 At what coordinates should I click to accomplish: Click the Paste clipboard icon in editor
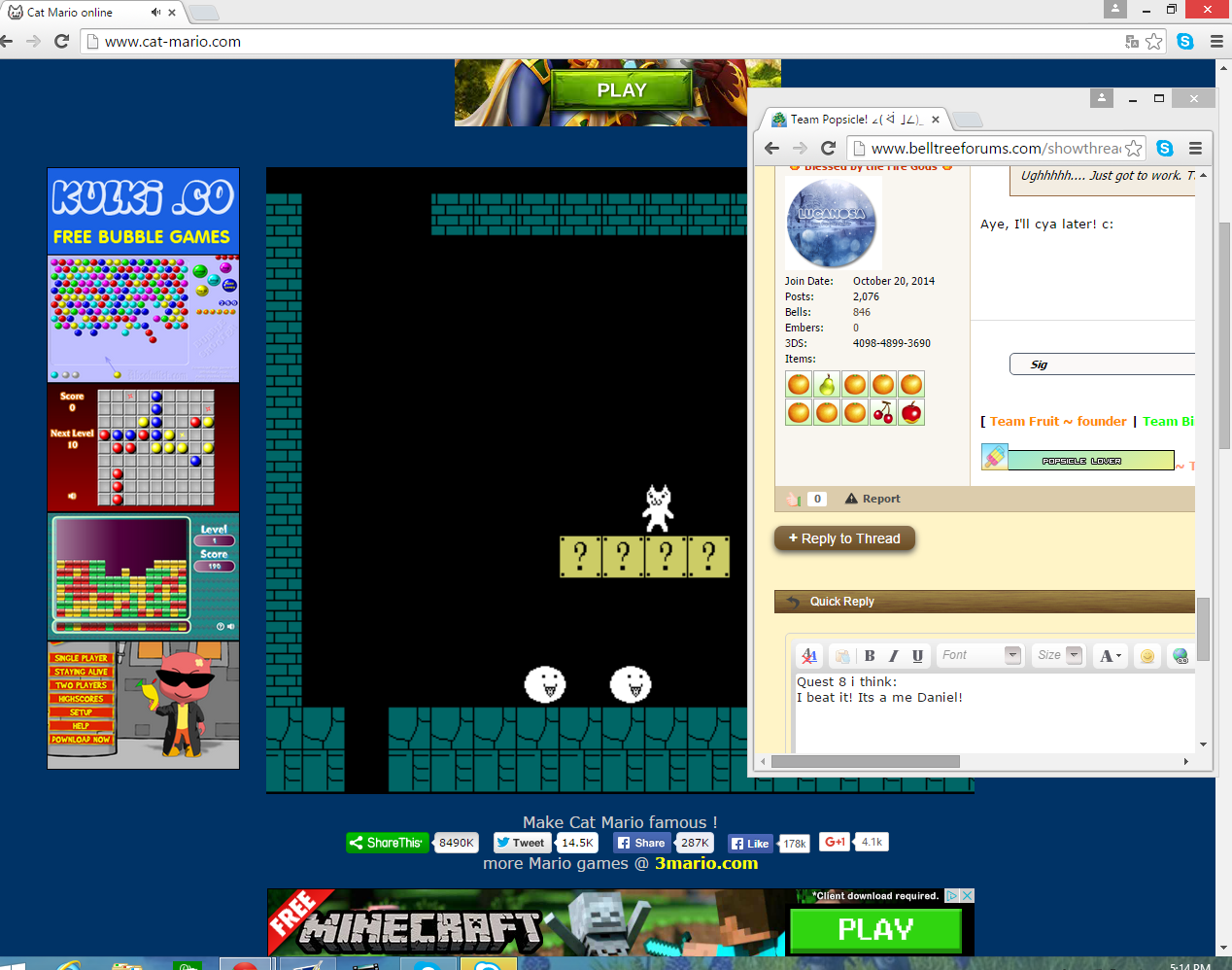[842, 656]
